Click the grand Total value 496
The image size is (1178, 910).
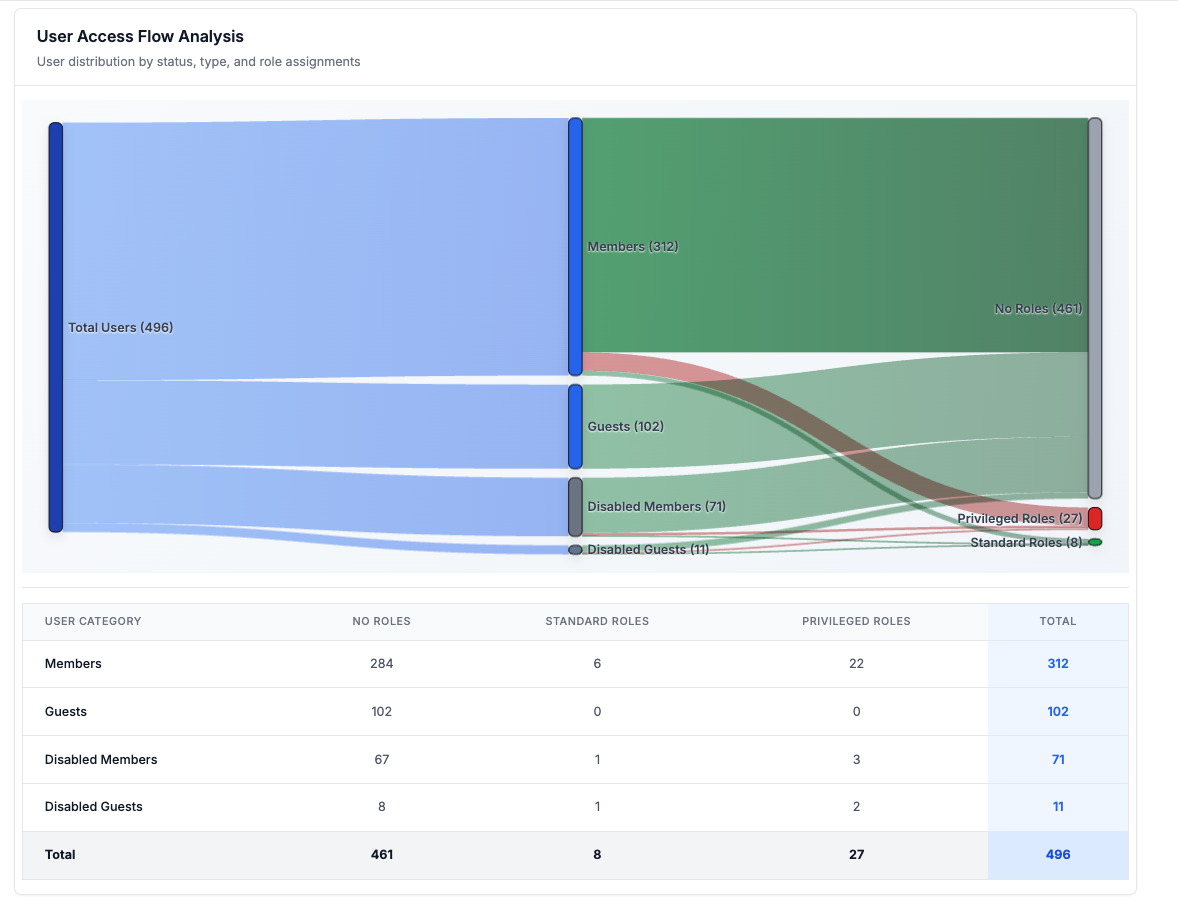(1058, 855)
